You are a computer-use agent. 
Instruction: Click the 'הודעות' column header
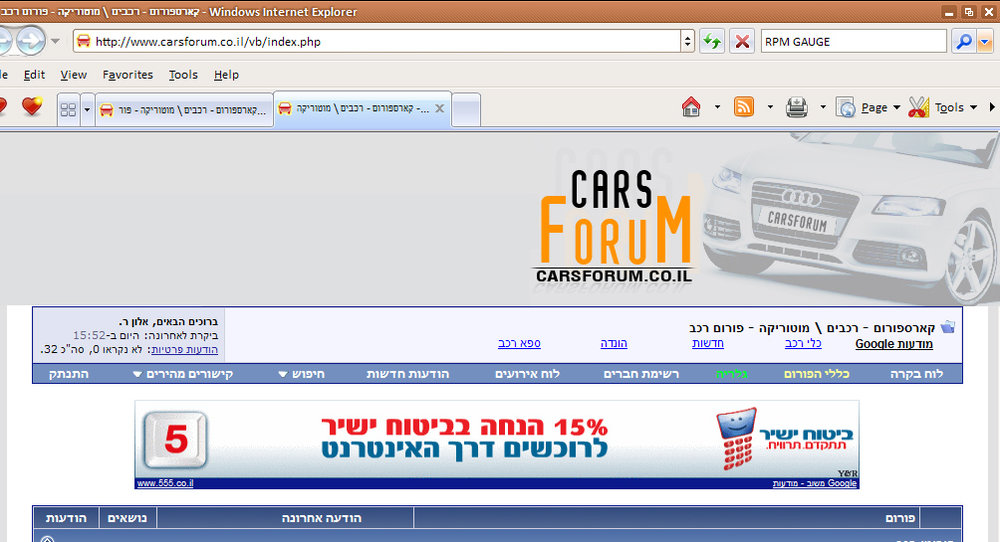point(66,518)
